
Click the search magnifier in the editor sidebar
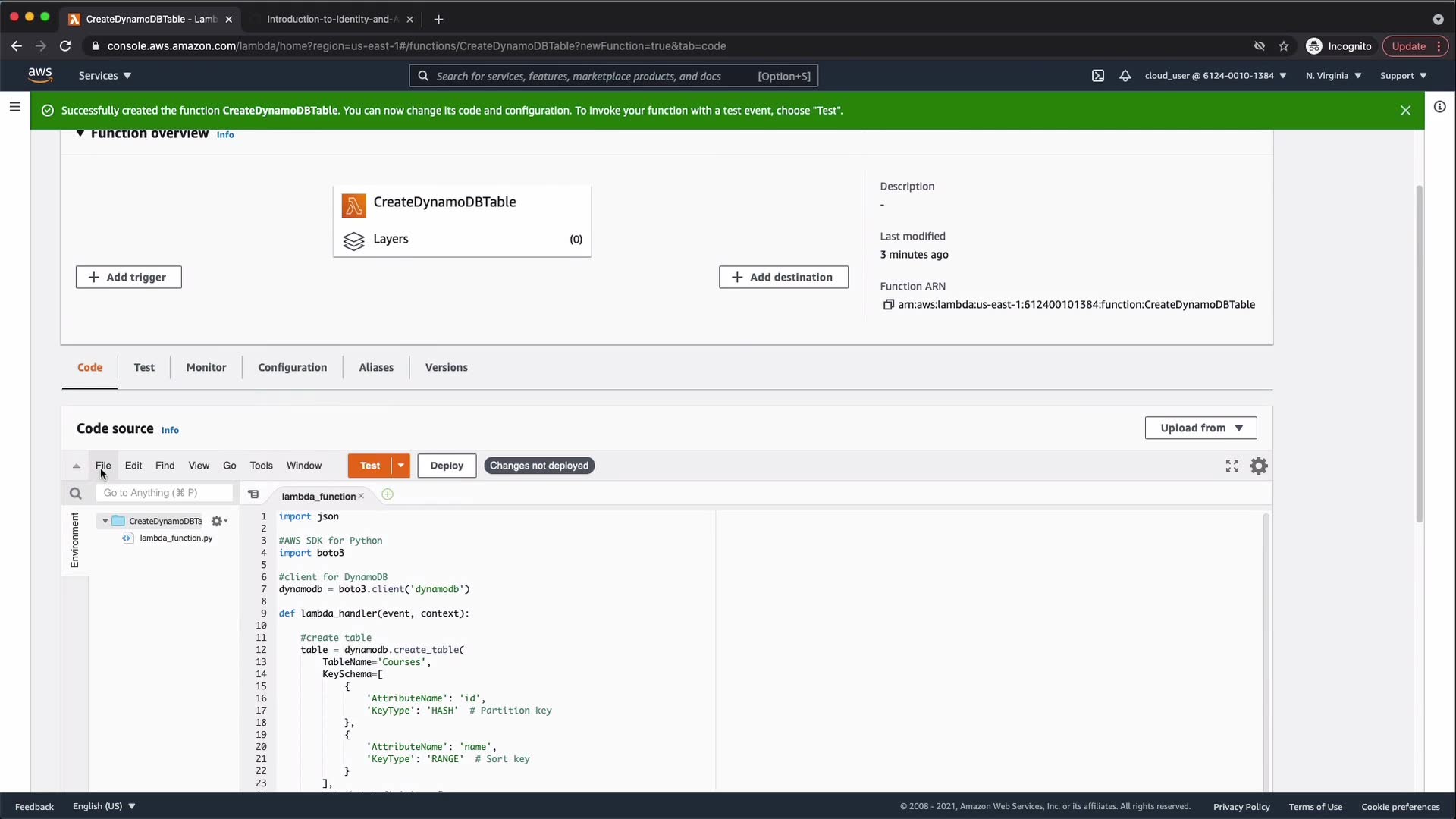point(75,494)
